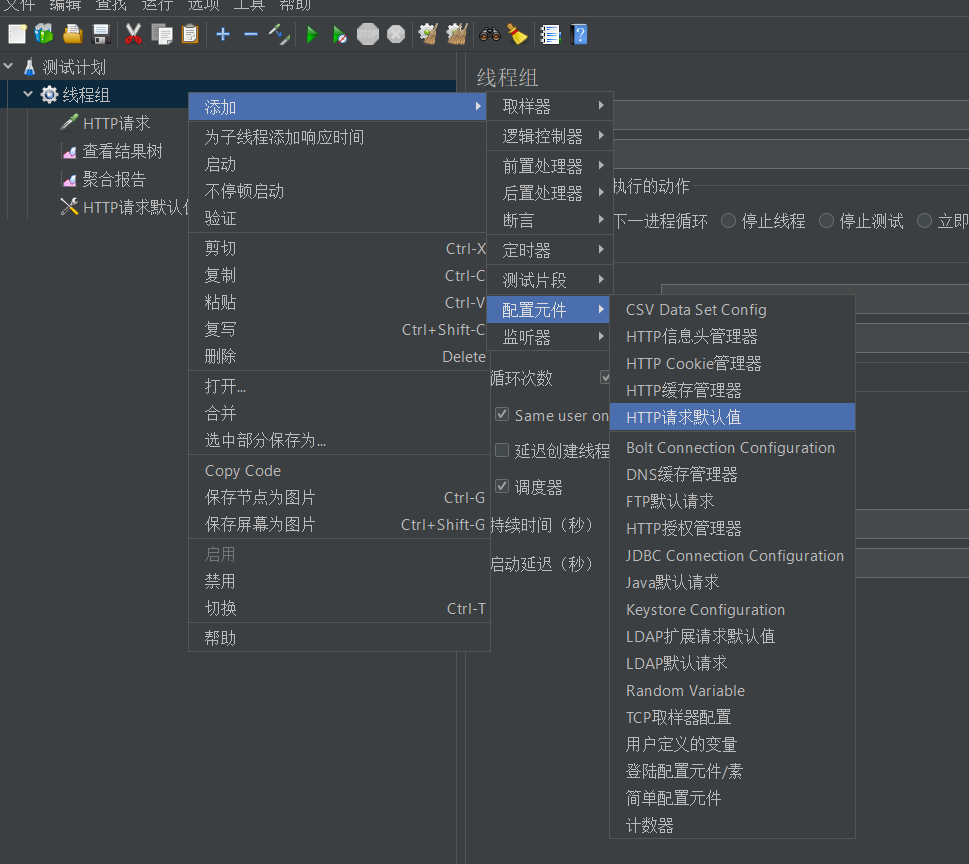Image resolution: width=969 pixels, height=864 pixels.
Task: Click the green Start run icon
Action: click(x=312, y=34)
